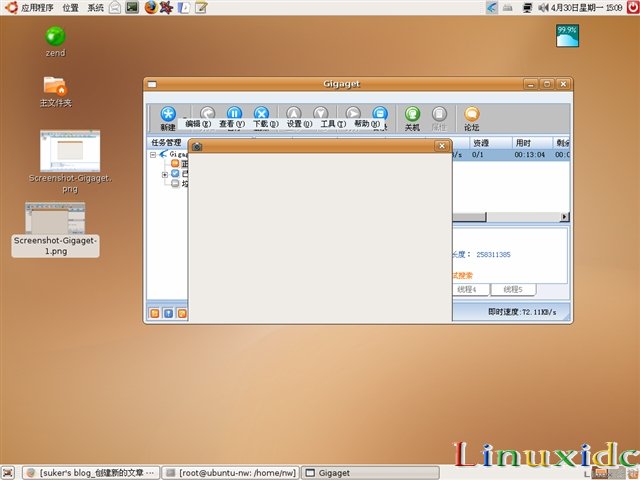The width and height of the screenshot is (640, 480).
Task: Click the notepad pencil icon in top panel
Action: coord(200,7)
